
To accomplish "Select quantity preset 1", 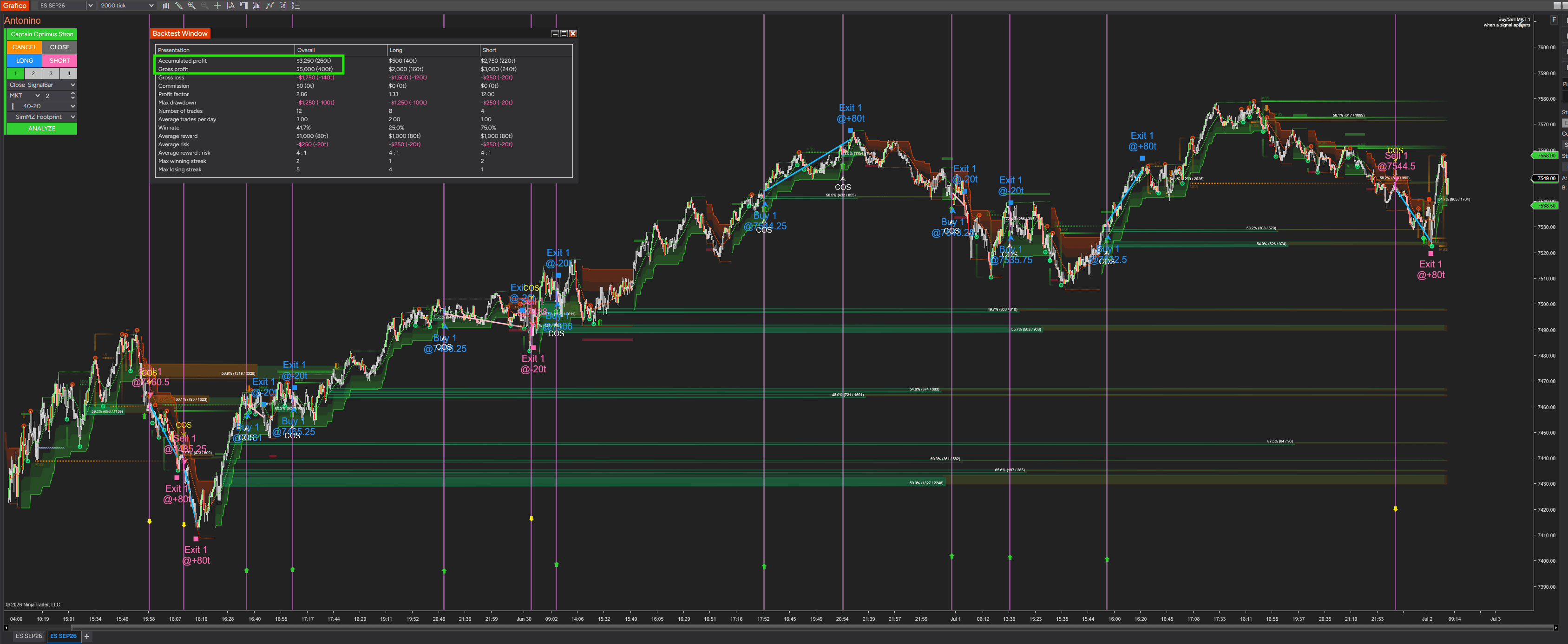I will tap(15, 73).
